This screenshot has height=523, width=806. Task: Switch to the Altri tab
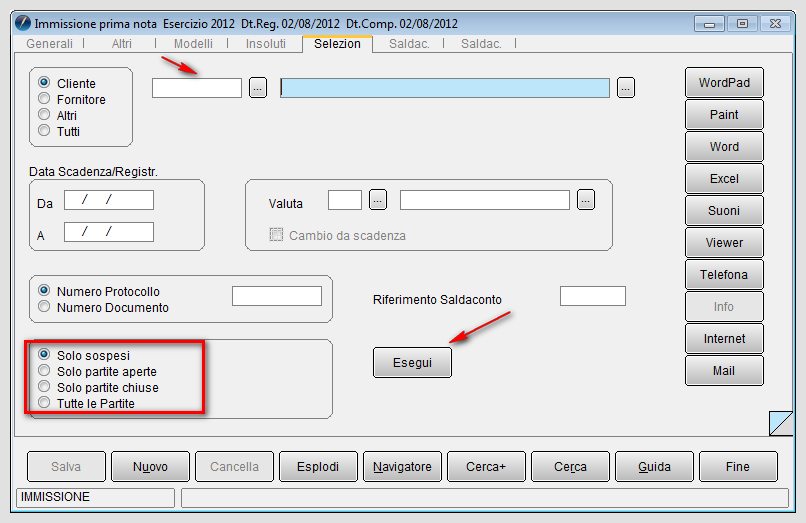click(121, 44)
